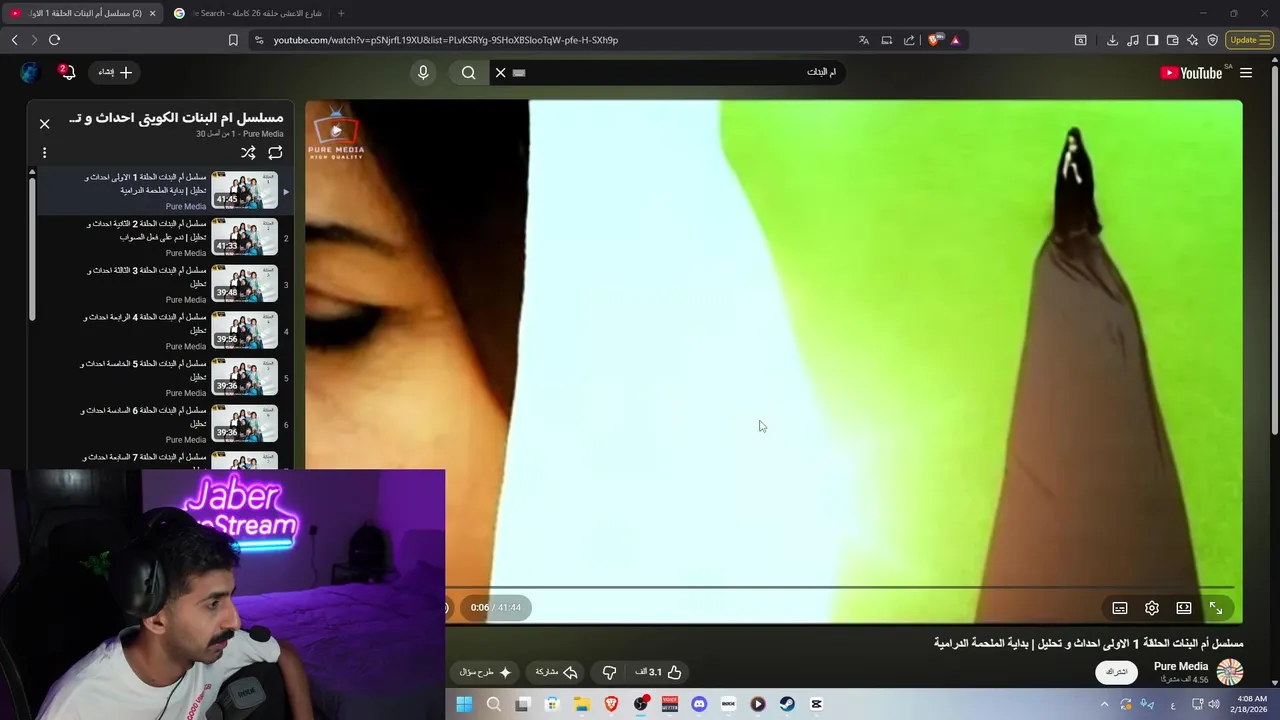Image resolution: width=1280 pixels, height=720 pixels.
Task: Open the Windows Start menu
Action: [464, 704]
